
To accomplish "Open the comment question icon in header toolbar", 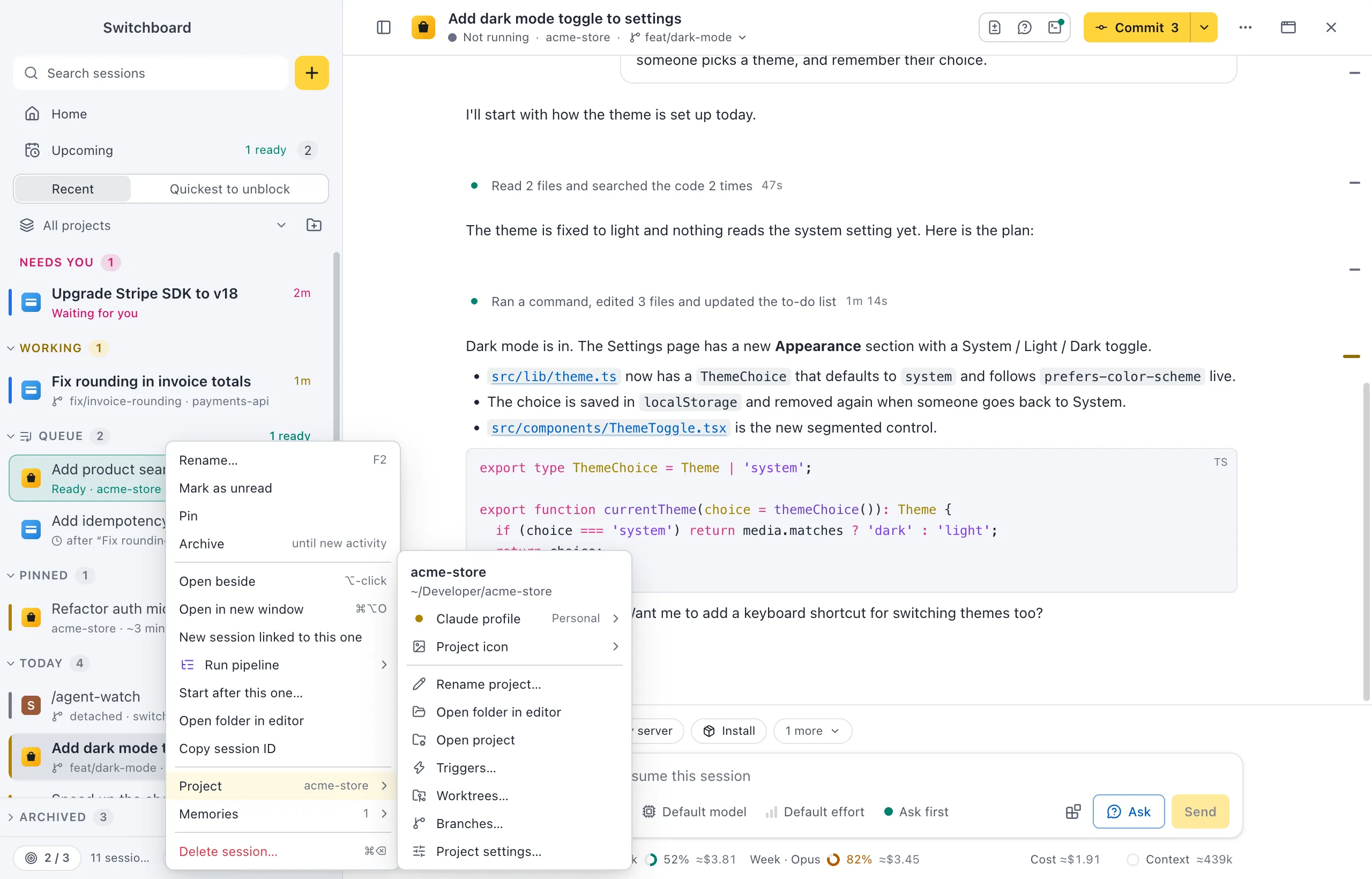I will pyautogui.click(x=1024, y=27).
